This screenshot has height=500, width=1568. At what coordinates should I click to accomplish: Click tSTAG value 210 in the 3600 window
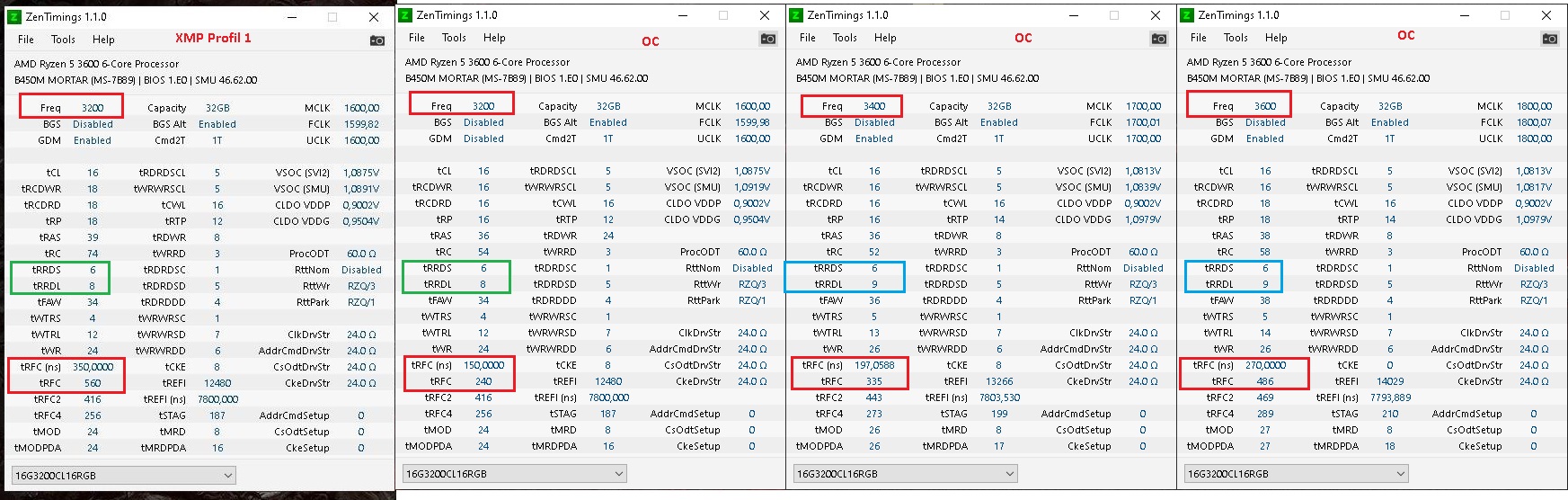(1390, 414)
